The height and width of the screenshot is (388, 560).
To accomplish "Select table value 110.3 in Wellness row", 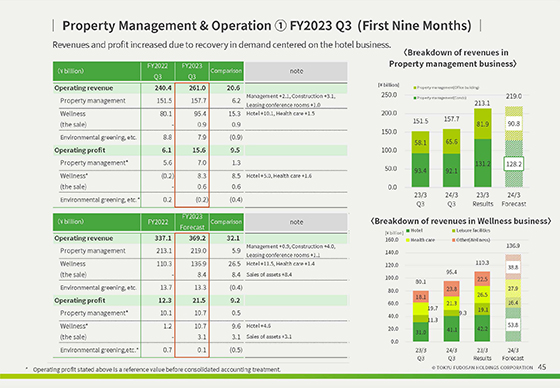I will (164, 264).
